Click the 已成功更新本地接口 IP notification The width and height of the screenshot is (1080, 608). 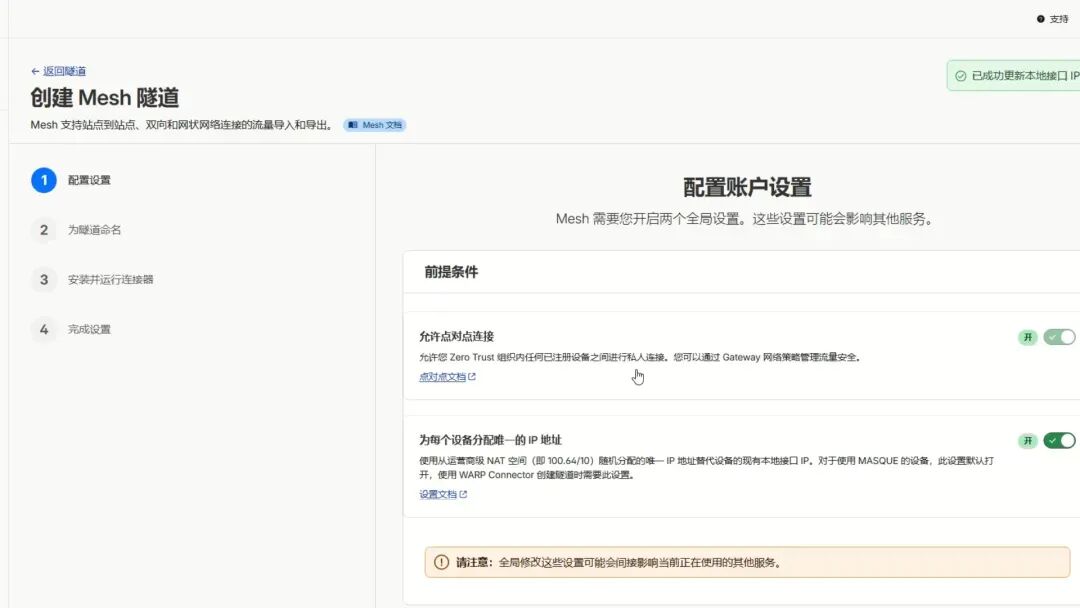(1014, 76)
